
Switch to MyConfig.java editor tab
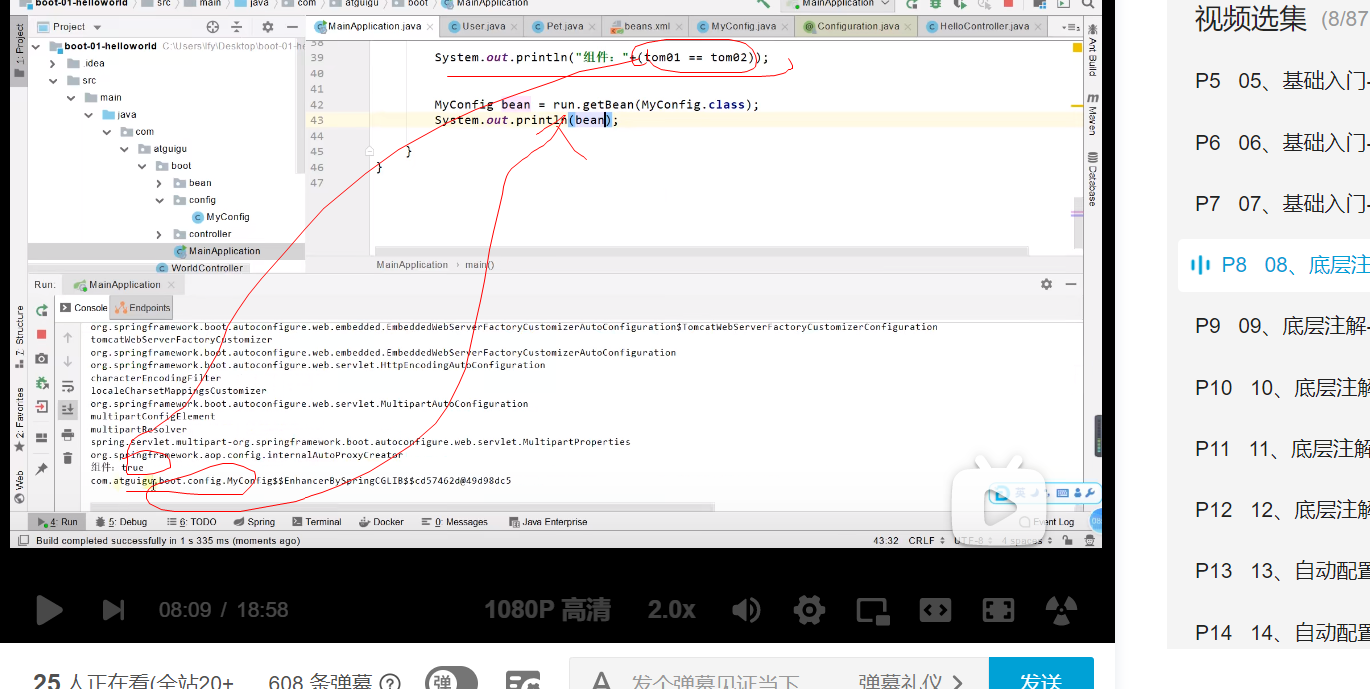(x=742, y=26)
